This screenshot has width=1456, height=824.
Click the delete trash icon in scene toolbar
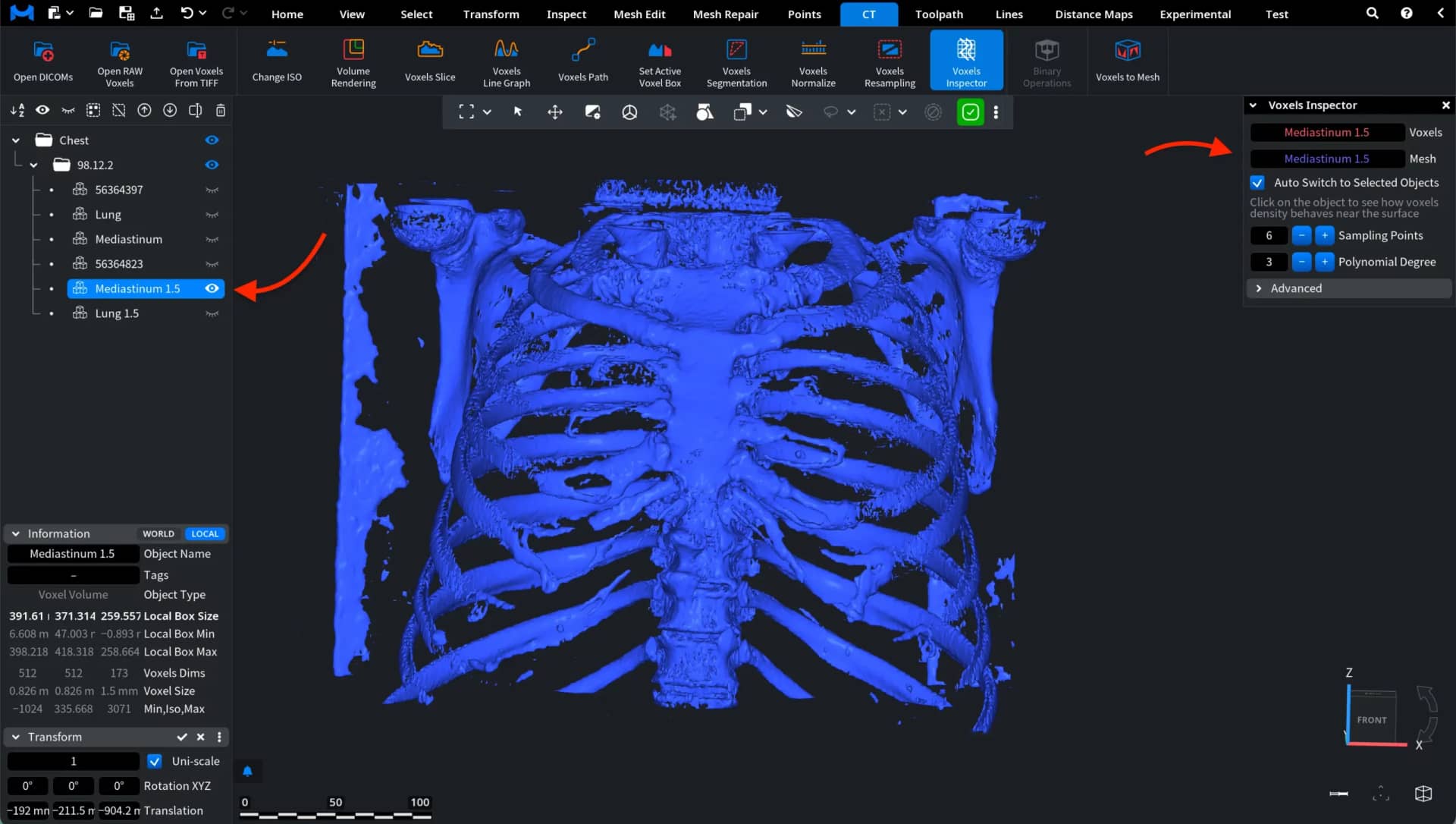point(221,111)
